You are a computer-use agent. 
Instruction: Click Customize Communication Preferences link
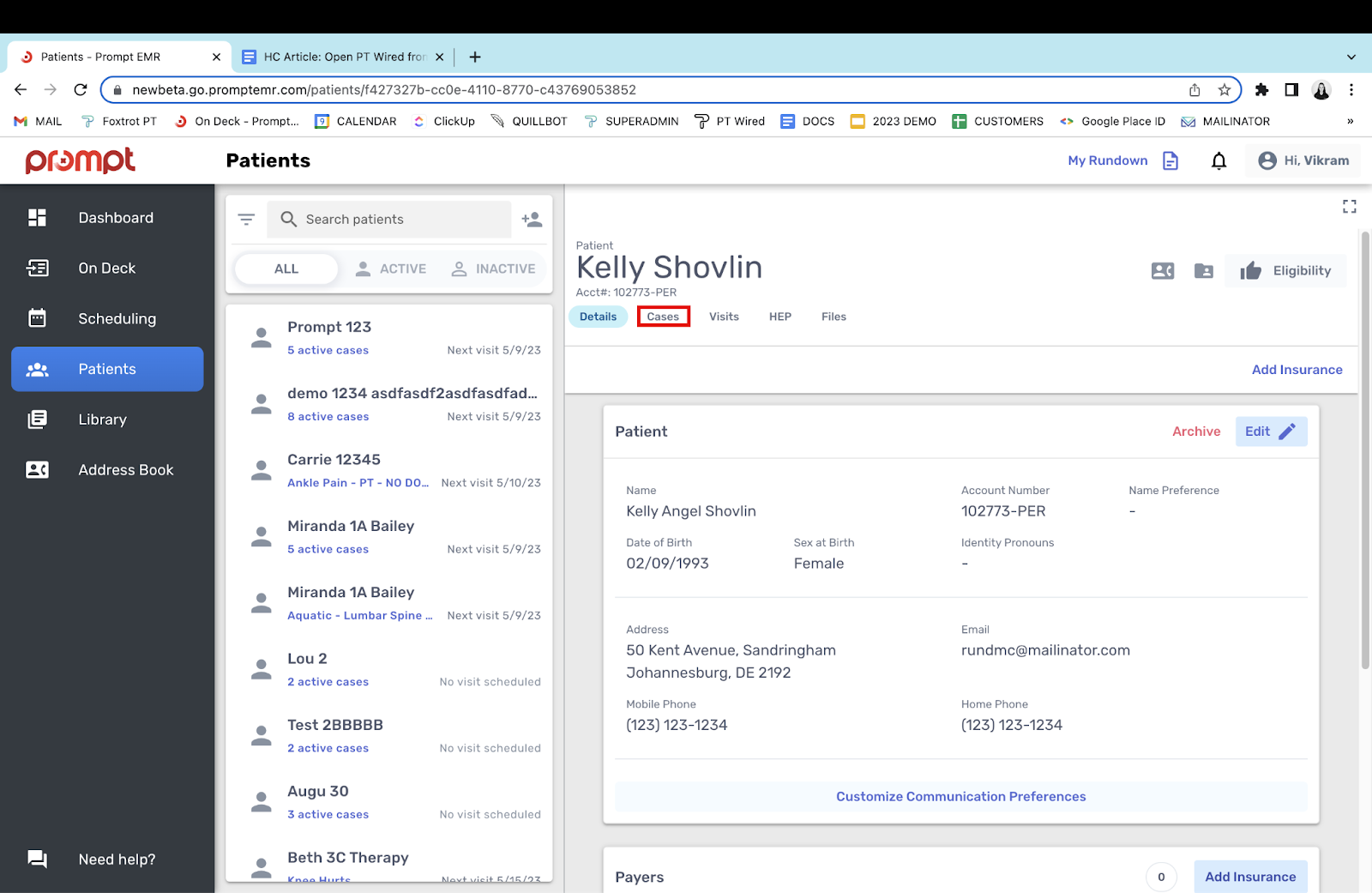[x=960, y=797]
